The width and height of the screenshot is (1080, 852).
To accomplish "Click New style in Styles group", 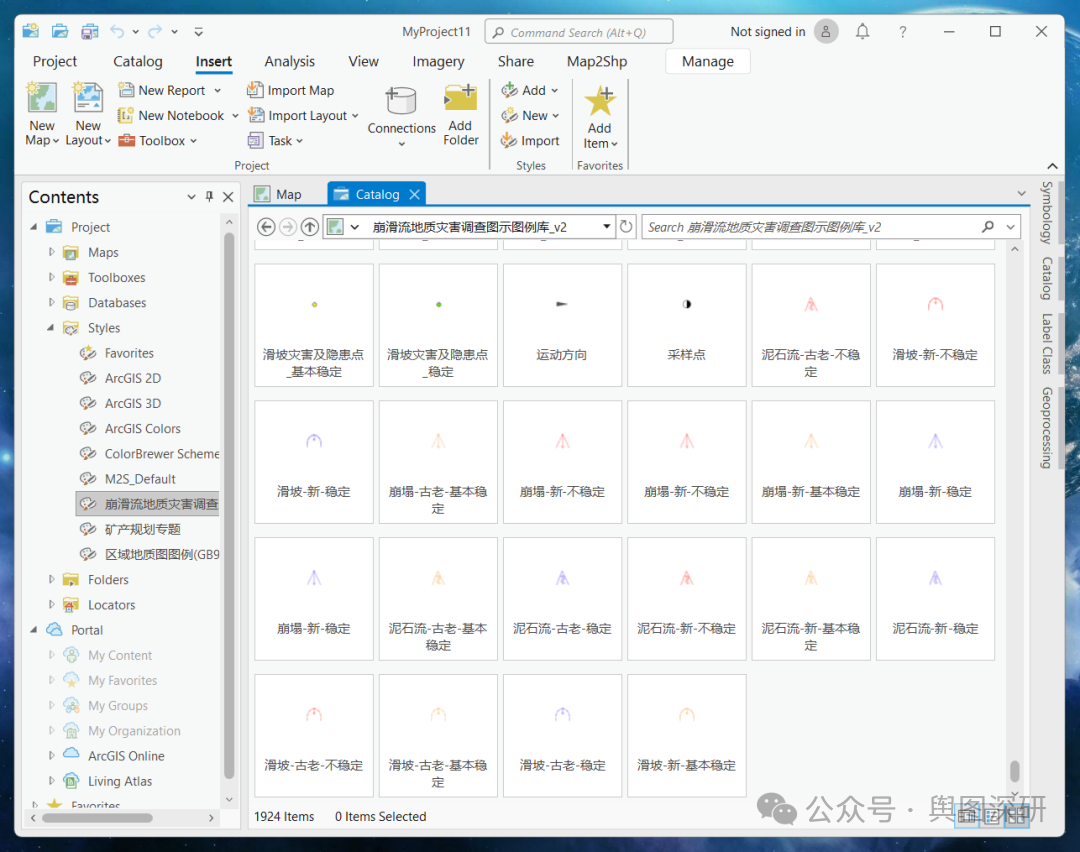I will click(530, 116).
